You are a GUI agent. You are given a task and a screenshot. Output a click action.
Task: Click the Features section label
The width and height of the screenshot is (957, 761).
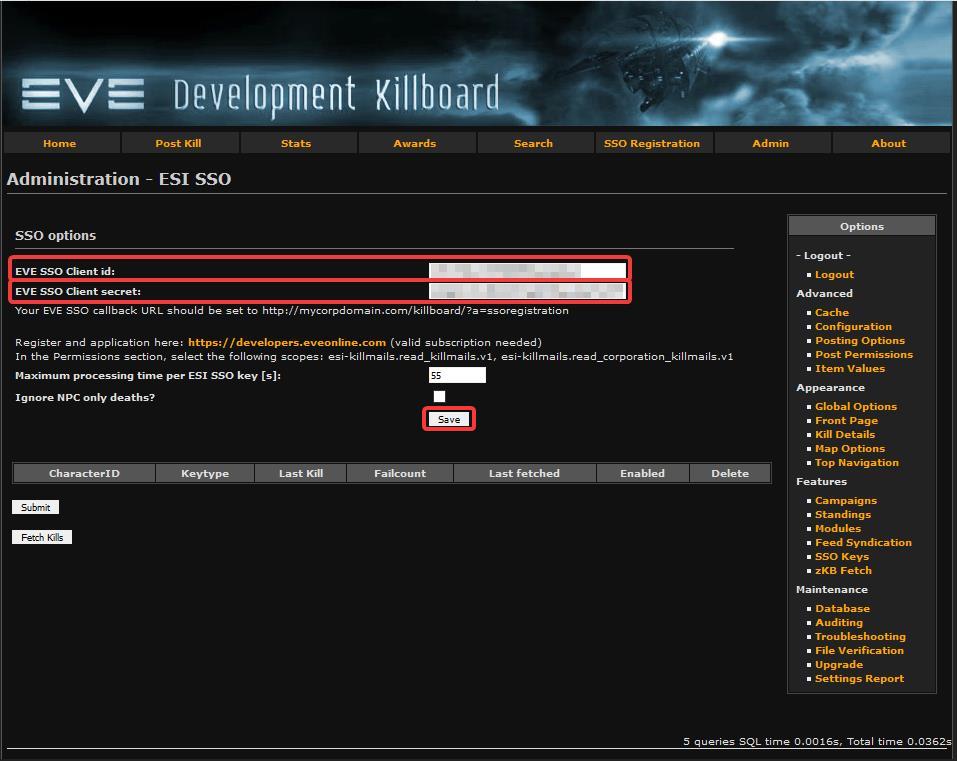tap(822, 481)
